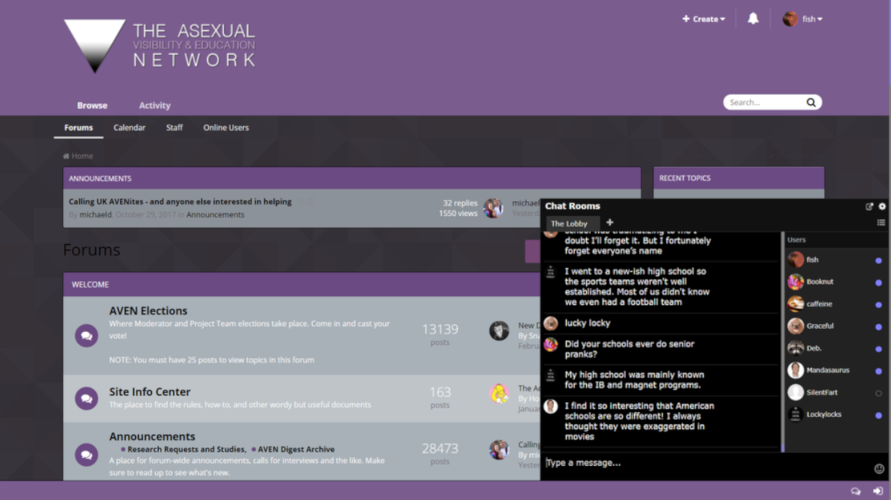The image size is (891, 500).
Task: Click the '32 replies' text
Action: (460, 203)
